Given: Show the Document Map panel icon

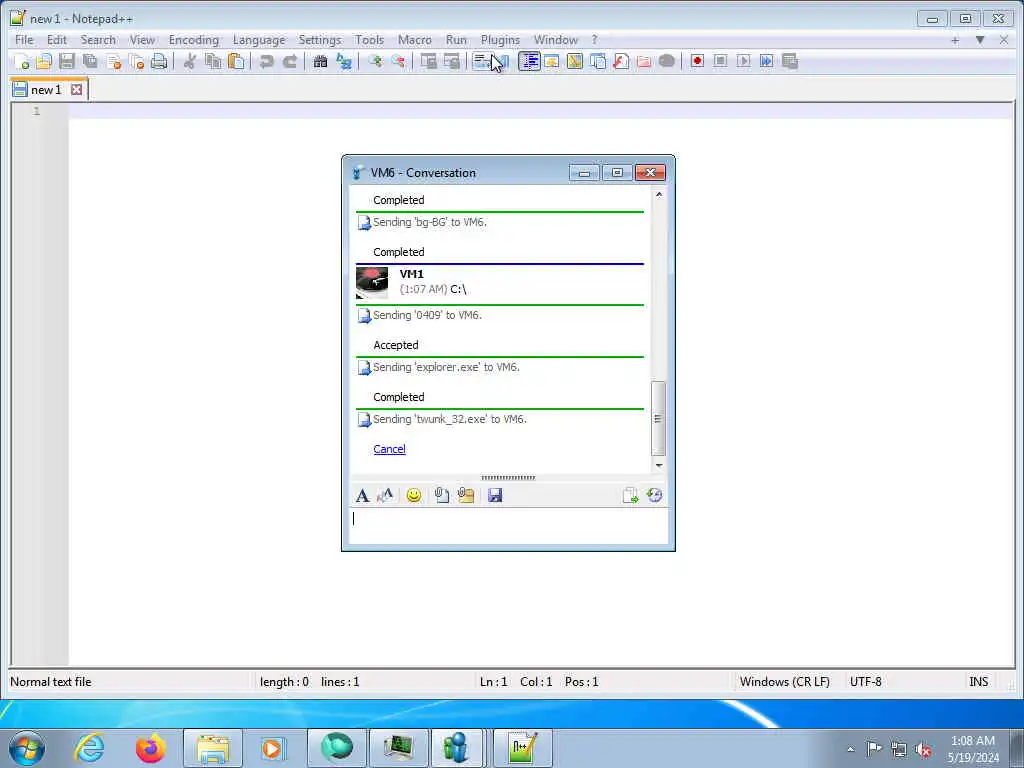Looking at the screenshot, I should (x=575, y=61).
